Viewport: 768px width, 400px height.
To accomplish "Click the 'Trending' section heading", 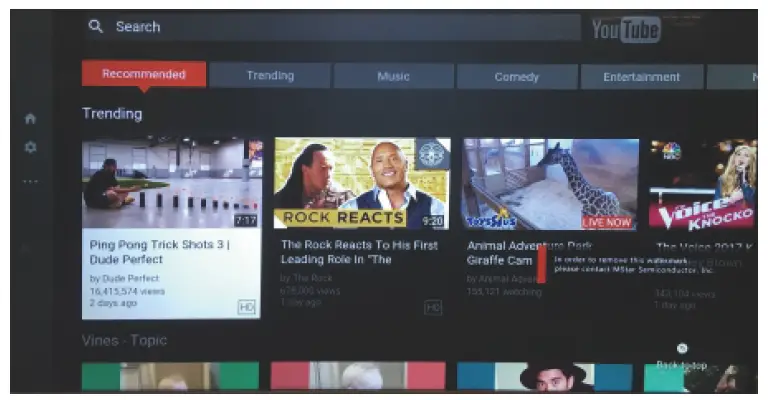I will pyautogui.click(x=113, y=114).
